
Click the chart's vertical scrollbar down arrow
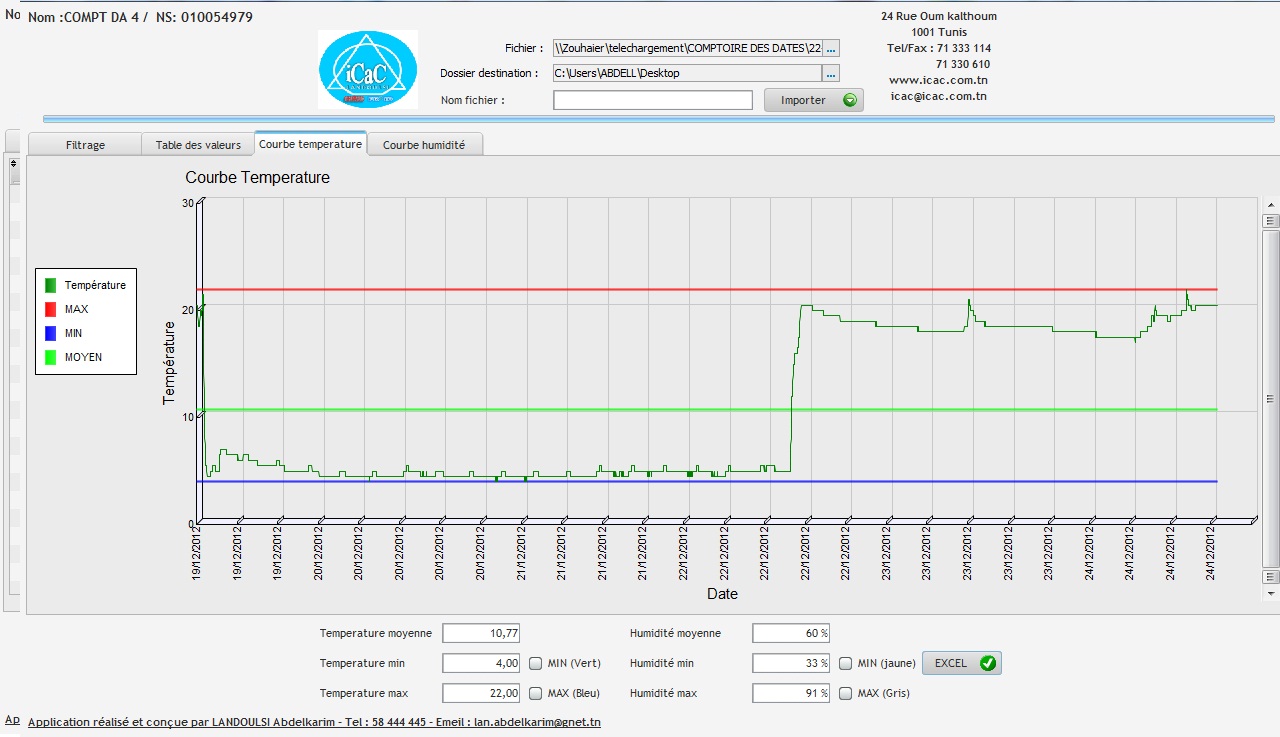coord(1271,593)
